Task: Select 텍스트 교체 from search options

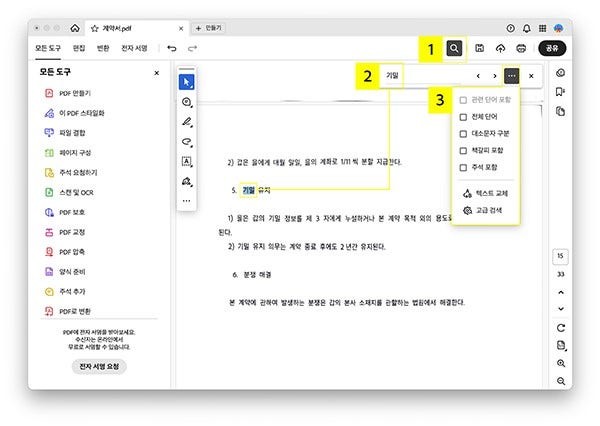Action: click(485, 193)
